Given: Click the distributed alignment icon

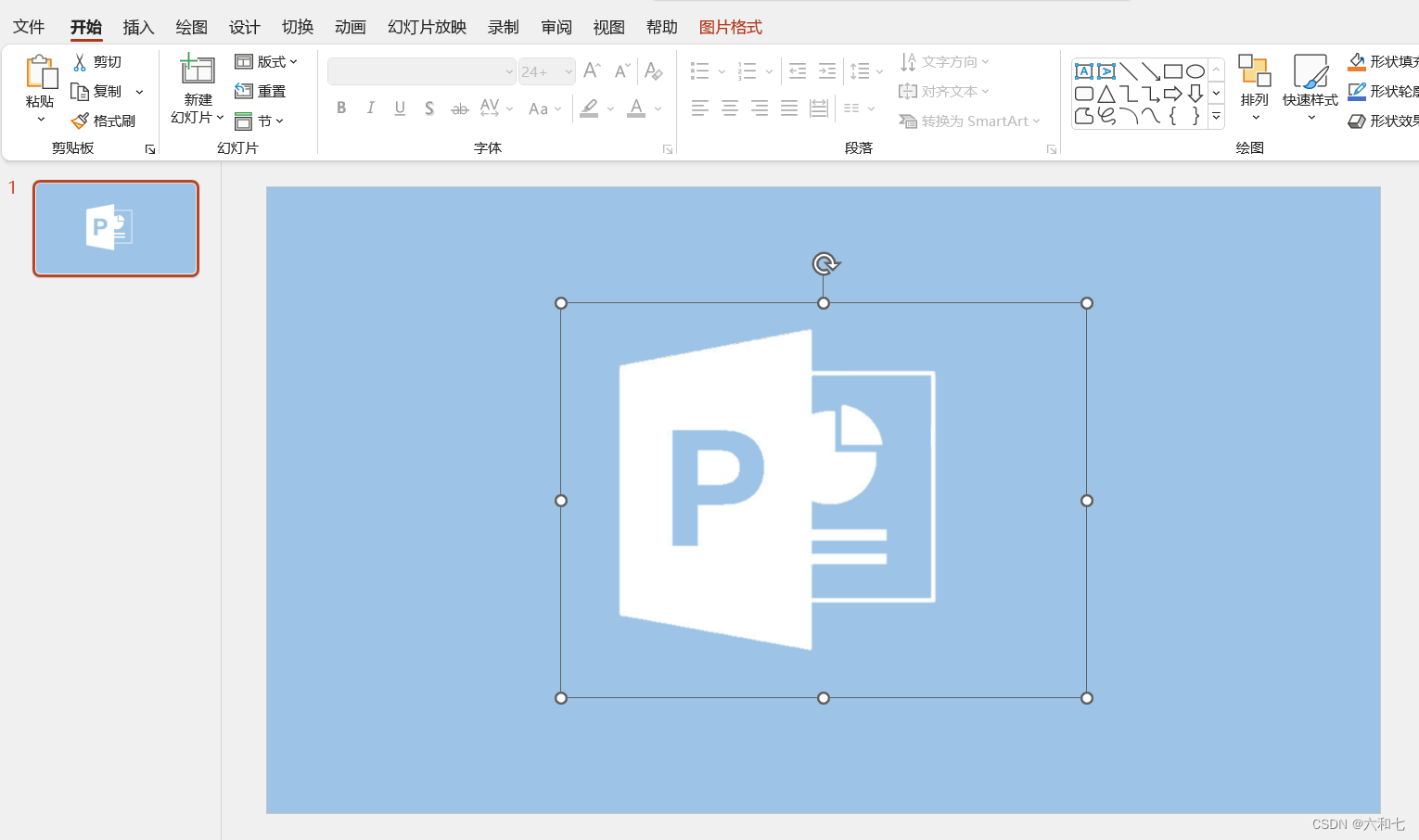Looking at the screenshot, I should pyautogui.click(x=819, y=108).
